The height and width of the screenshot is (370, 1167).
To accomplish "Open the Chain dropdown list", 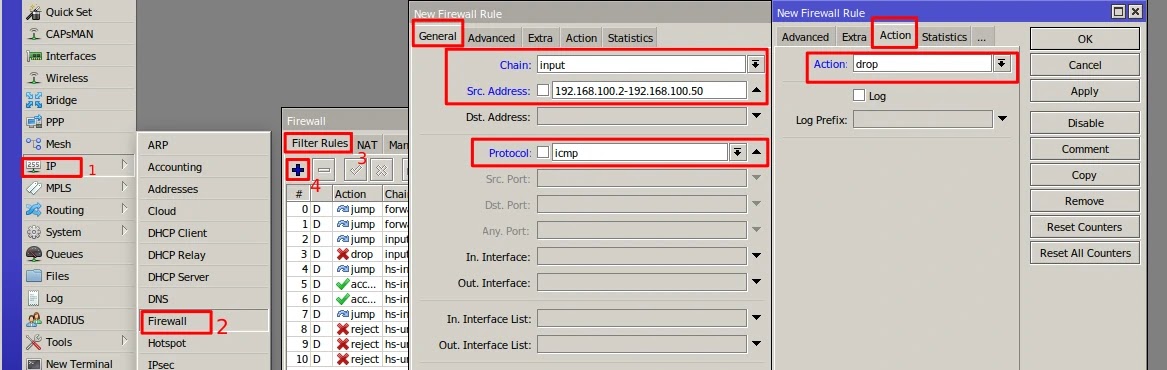I will click(x=756, y=65).
